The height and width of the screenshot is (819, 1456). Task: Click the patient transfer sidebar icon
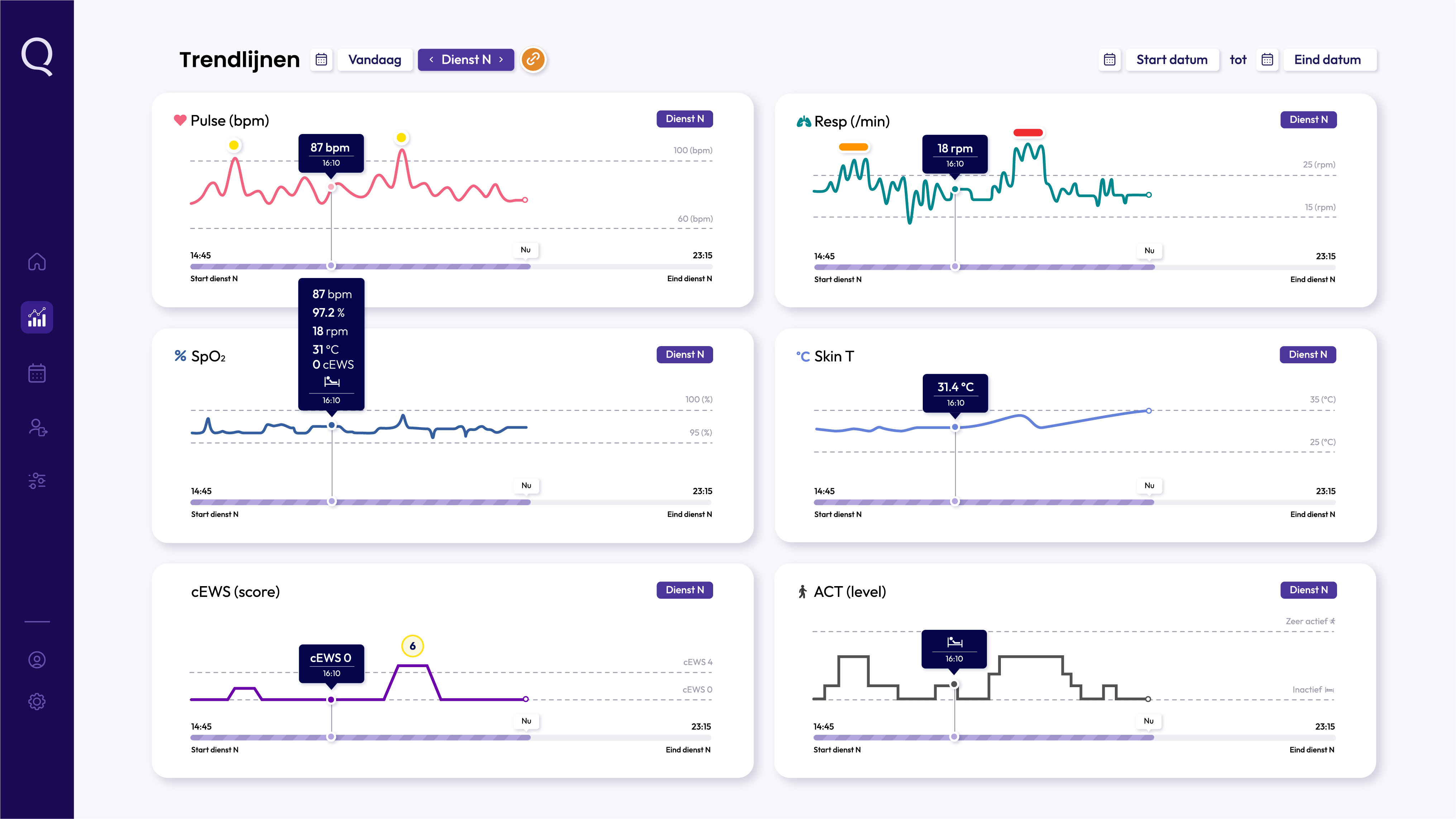tap(38, 427)
